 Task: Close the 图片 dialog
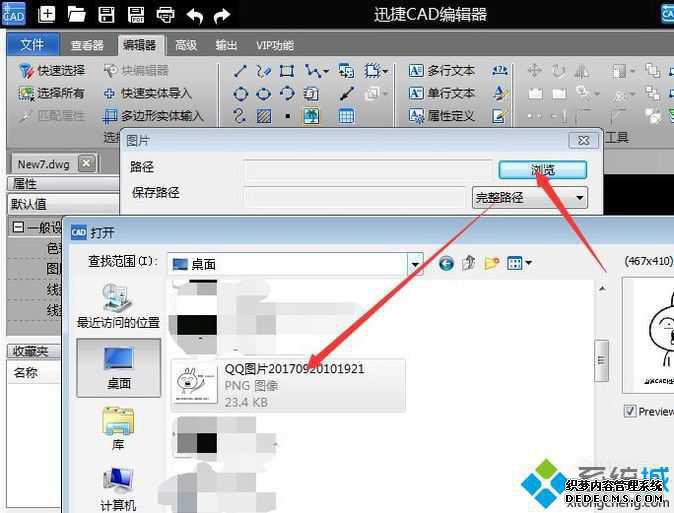tap(583, 141)
